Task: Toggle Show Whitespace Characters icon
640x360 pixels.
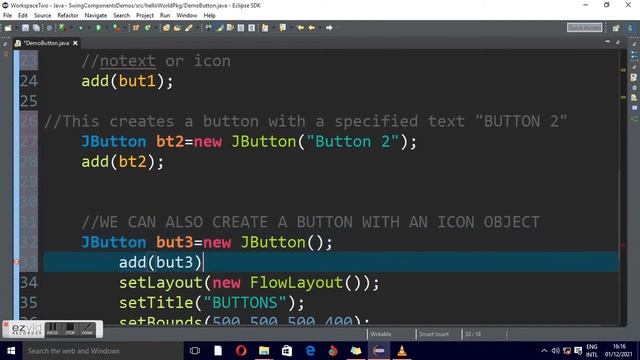Action: (251, 28)
